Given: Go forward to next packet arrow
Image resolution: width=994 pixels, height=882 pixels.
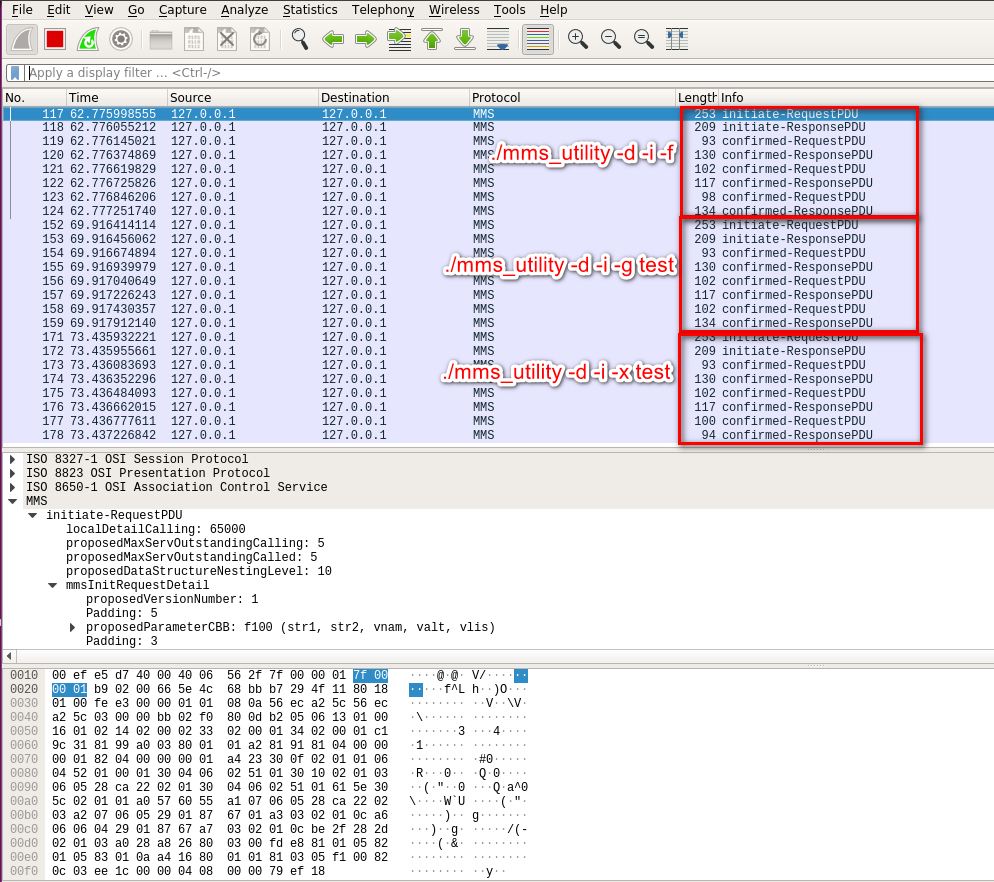Looking at the screenshot, I should pyautogui.click(x=366, y=39).
